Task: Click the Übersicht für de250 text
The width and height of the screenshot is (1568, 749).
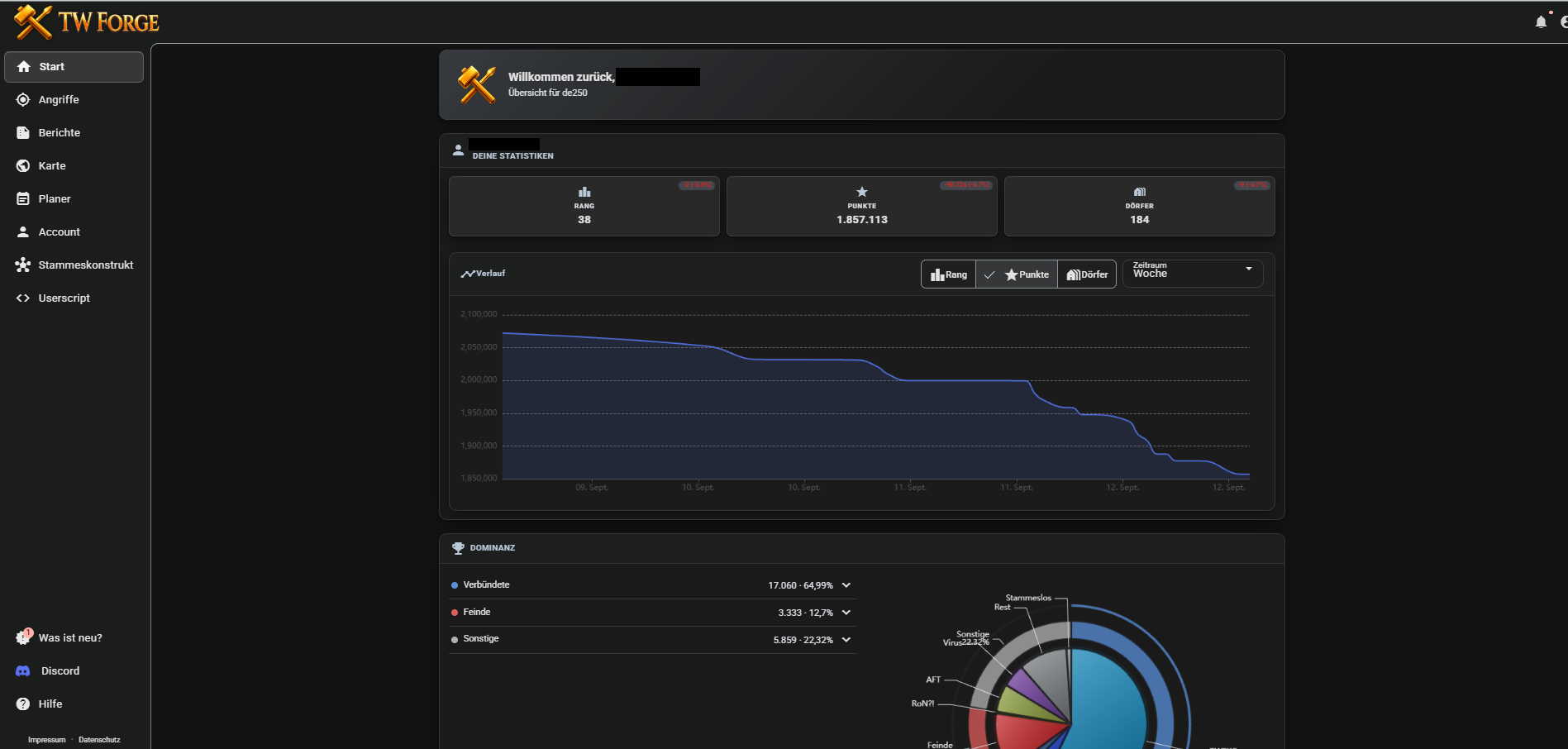Action: pyautogui.click(x=548, y=93)
